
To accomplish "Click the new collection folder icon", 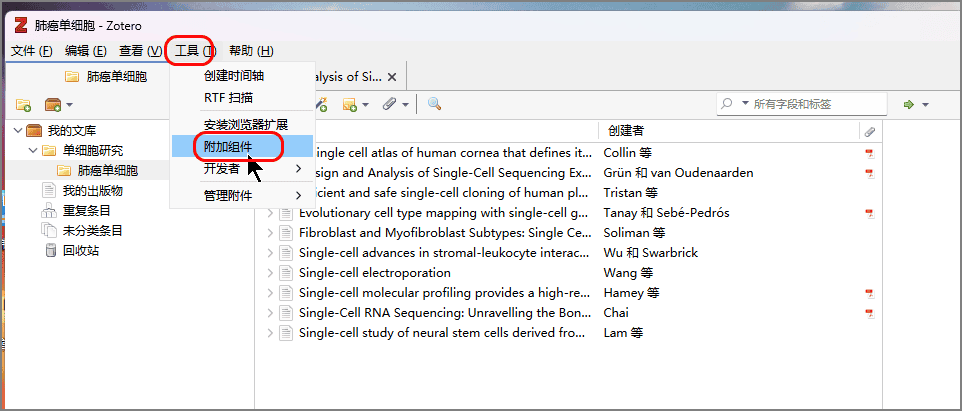I will [23, 104].
